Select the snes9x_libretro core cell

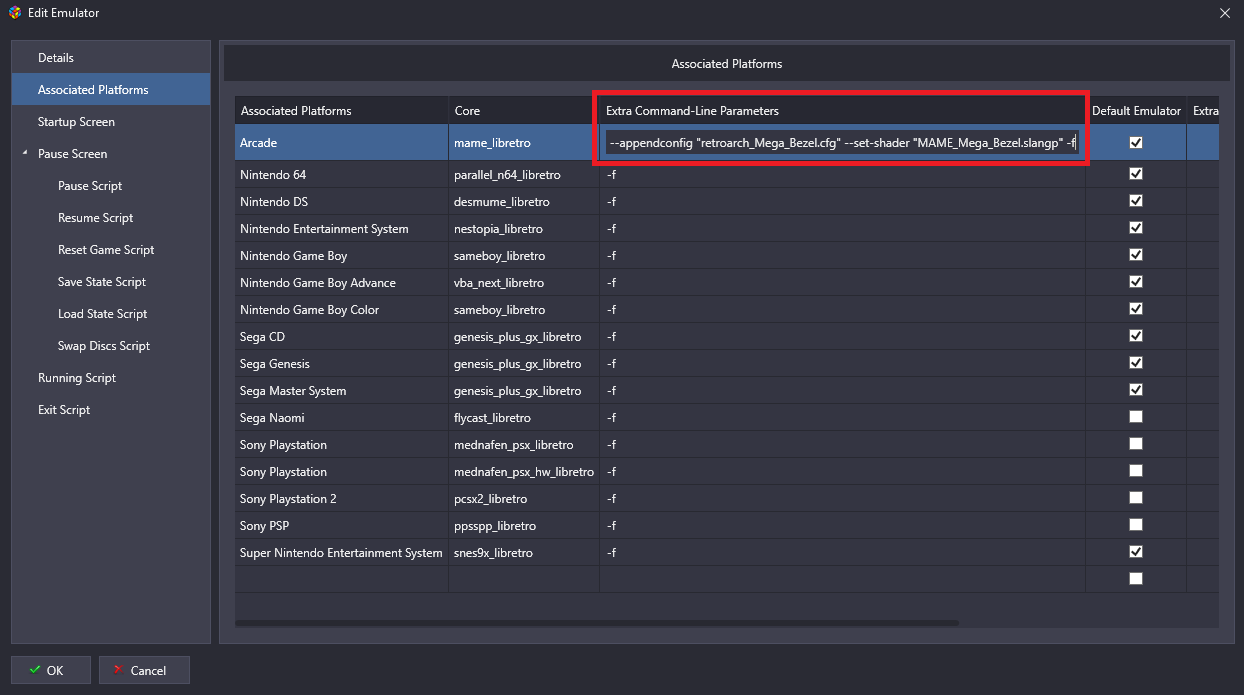tap(524, 553)
